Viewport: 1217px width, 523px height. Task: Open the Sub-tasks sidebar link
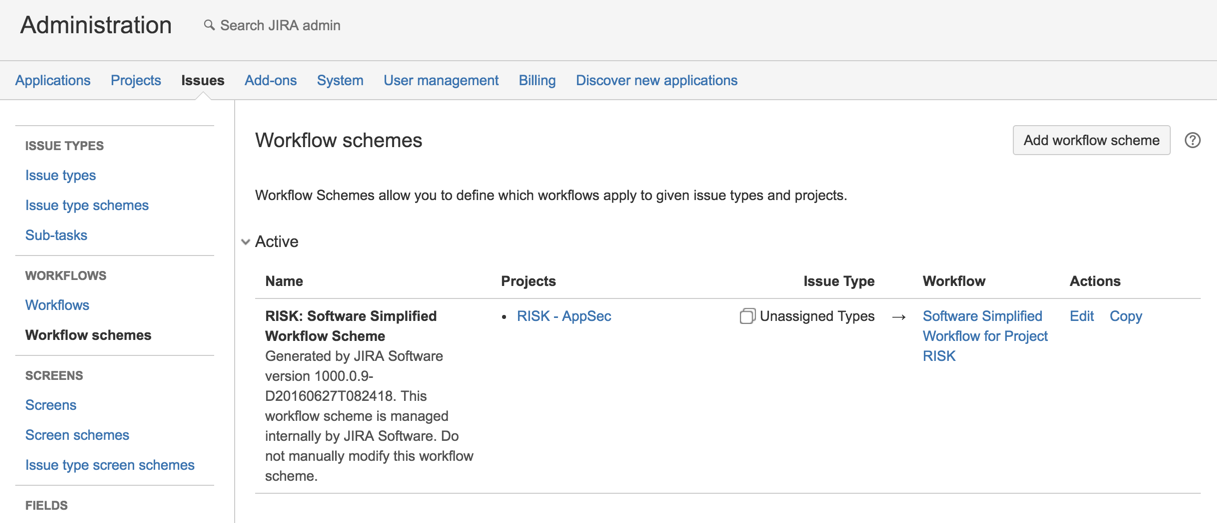(x=56, y=235)
